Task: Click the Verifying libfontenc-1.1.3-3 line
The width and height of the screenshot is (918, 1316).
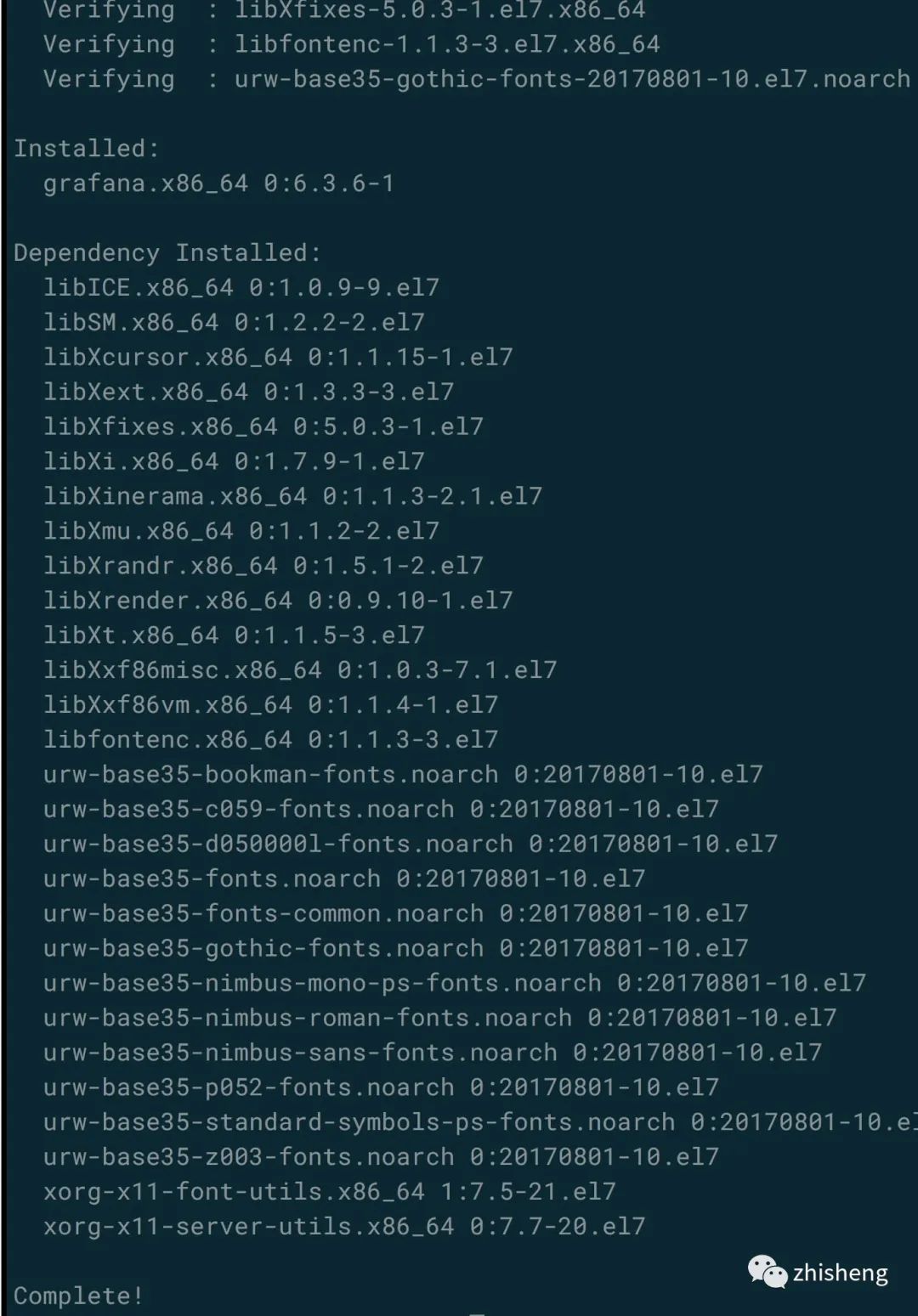Action: (352, 44)
